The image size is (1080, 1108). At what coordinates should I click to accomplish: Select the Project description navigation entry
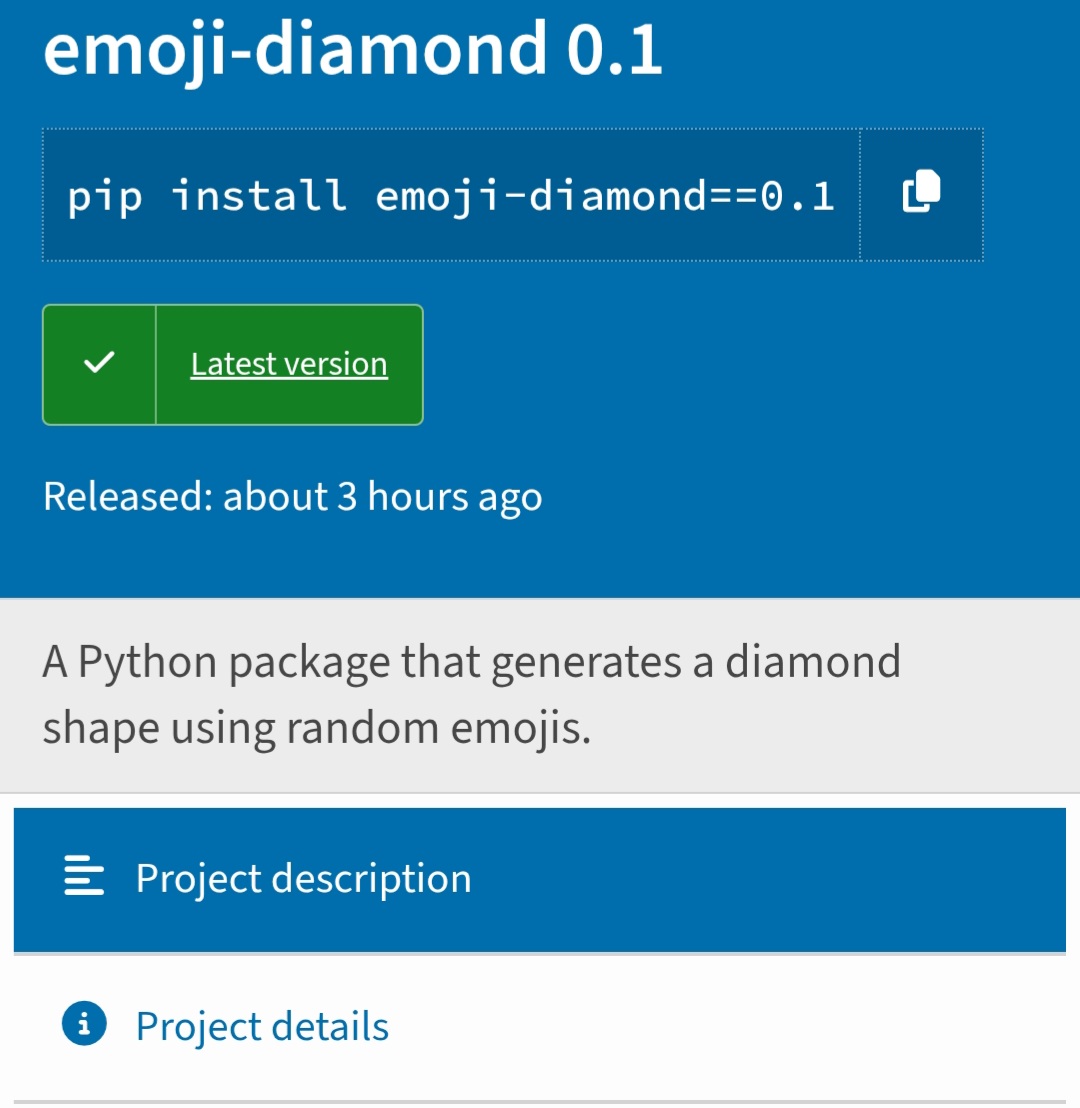(x=303, y=878)
